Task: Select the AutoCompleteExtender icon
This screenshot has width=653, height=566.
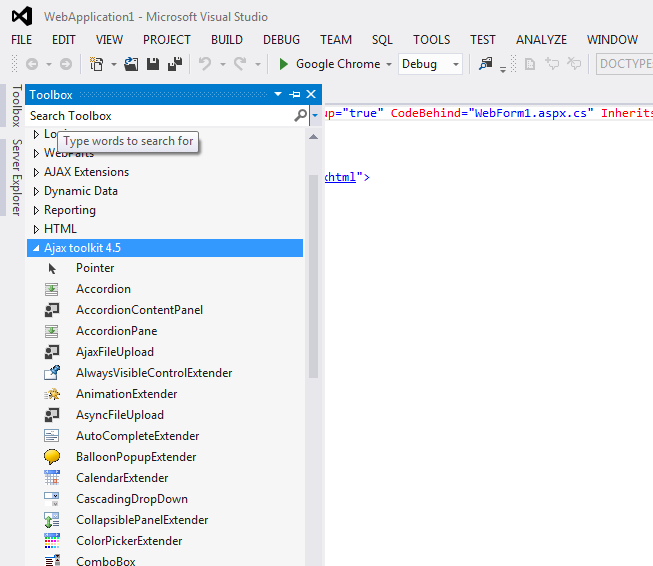Action: [52, 436]
